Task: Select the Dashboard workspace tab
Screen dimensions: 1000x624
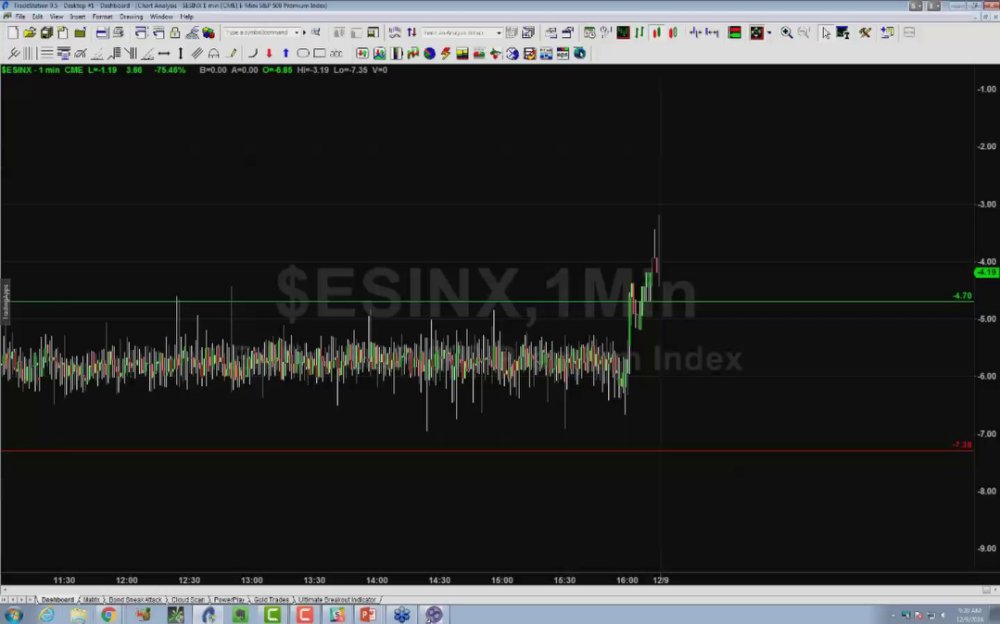Action: tap(57, 600)
